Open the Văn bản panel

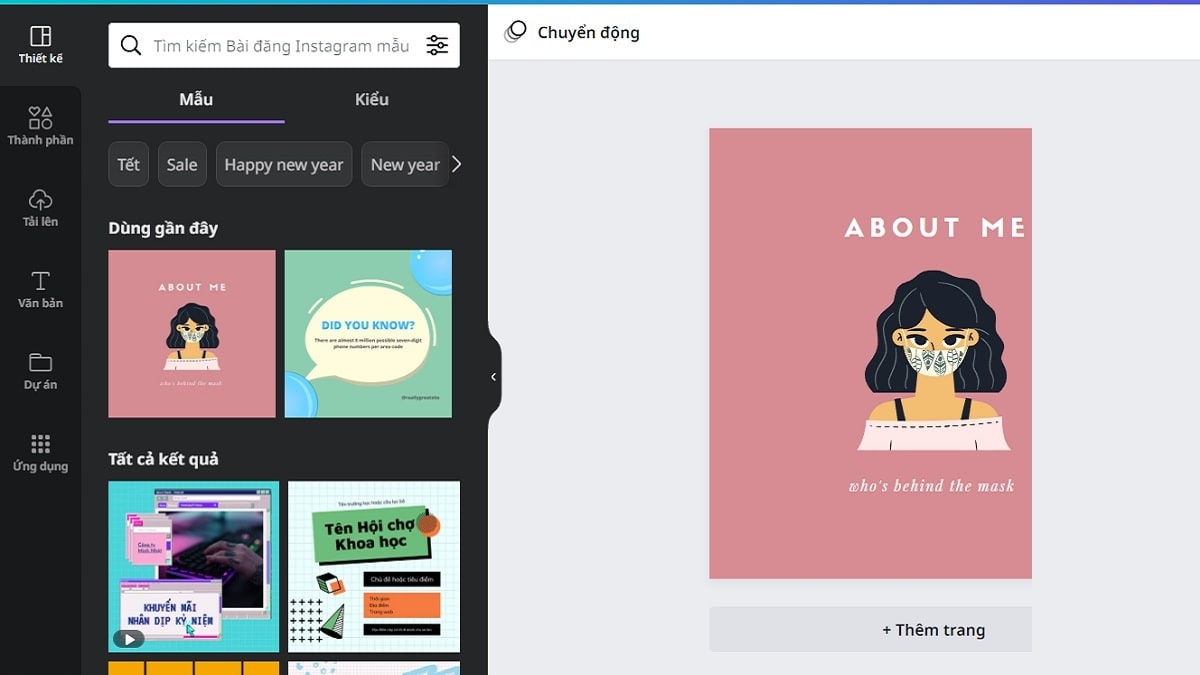click(40, 288)
